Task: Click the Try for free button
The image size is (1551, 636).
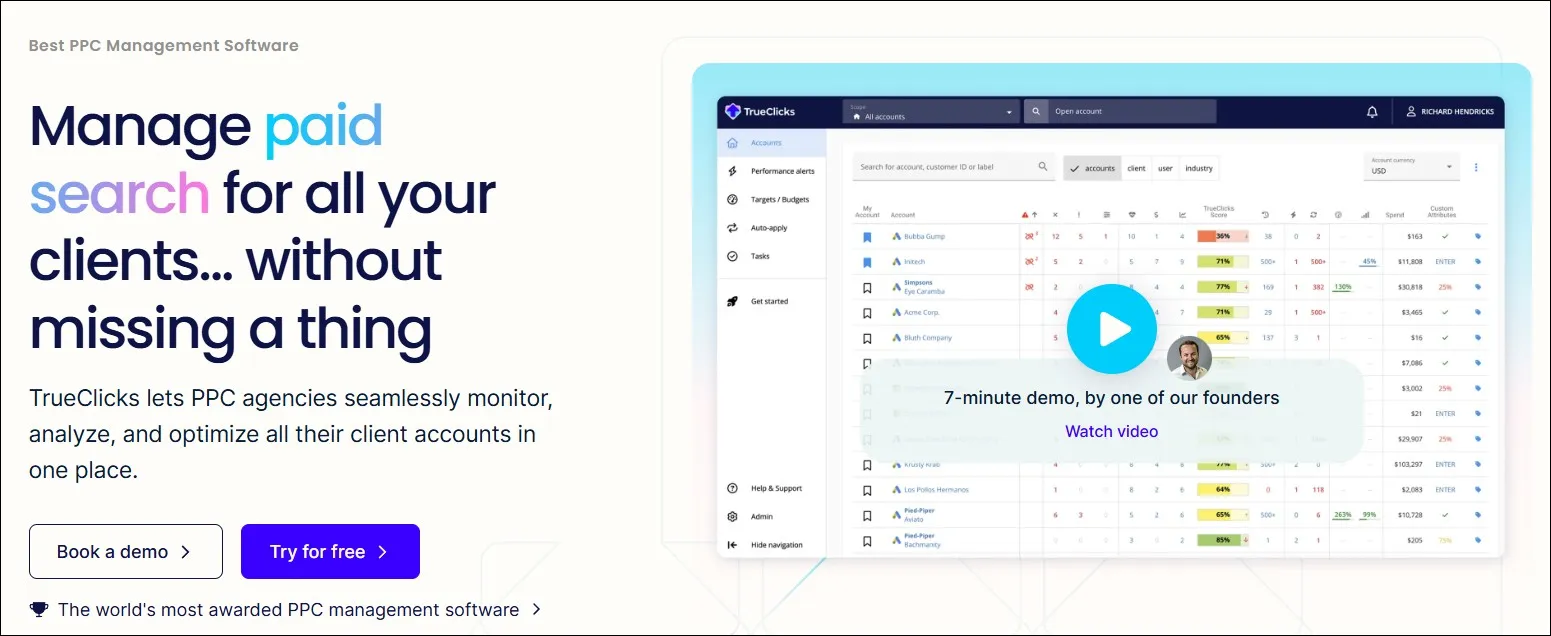Action: pos(330,551)
